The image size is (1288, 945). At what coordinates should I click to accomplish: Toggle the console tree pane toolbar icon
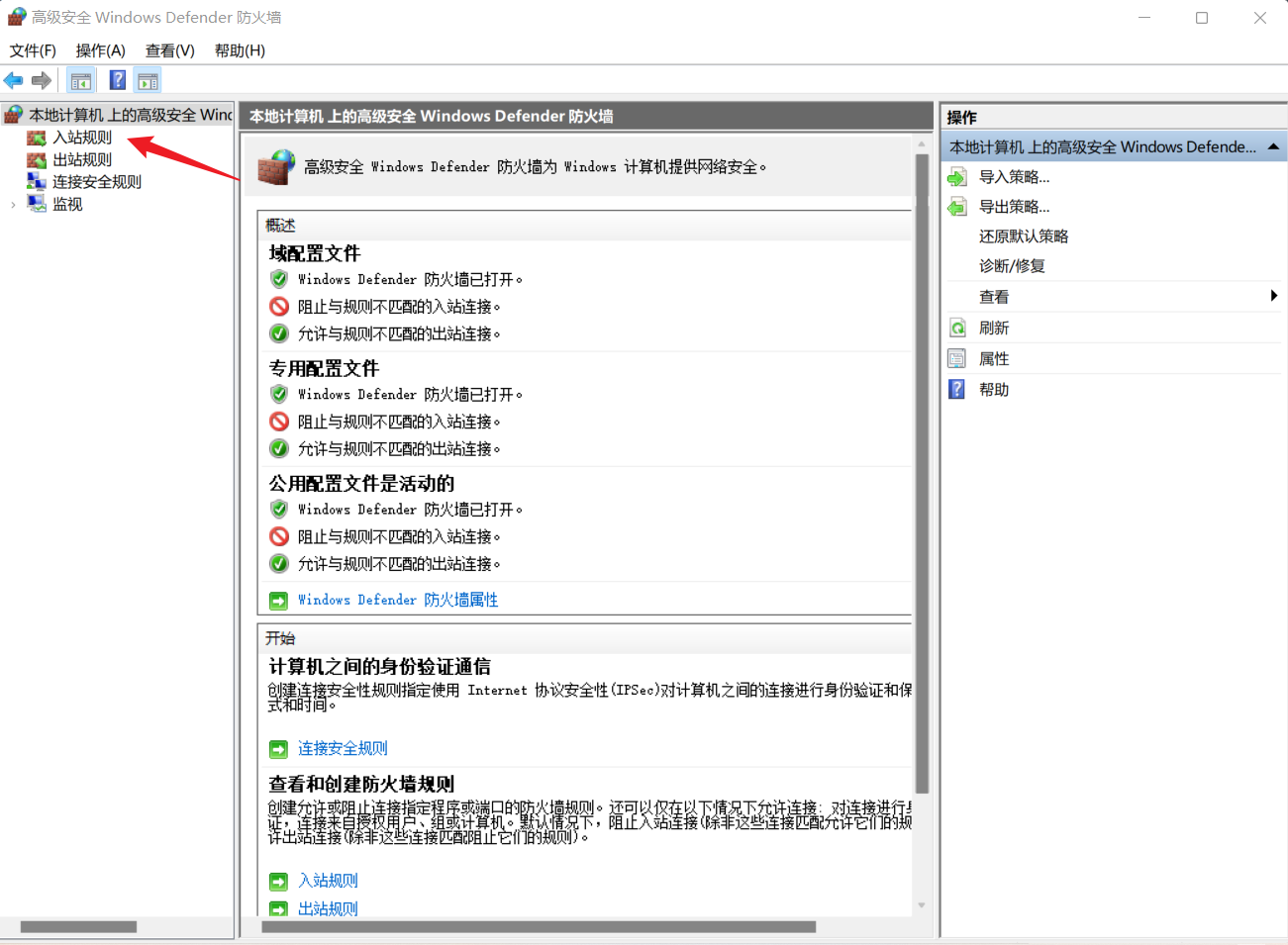(x=81, y=81)
